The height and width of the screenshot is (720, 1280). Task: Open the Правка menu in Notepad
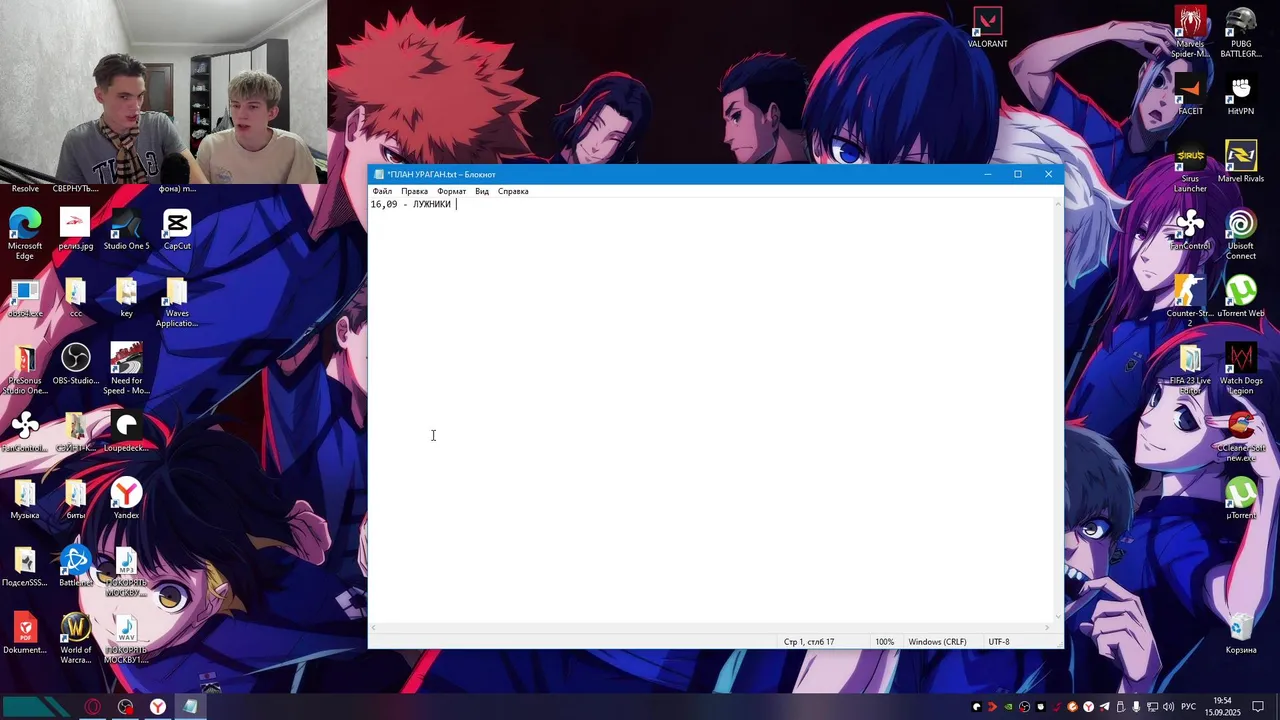point(414,191)
